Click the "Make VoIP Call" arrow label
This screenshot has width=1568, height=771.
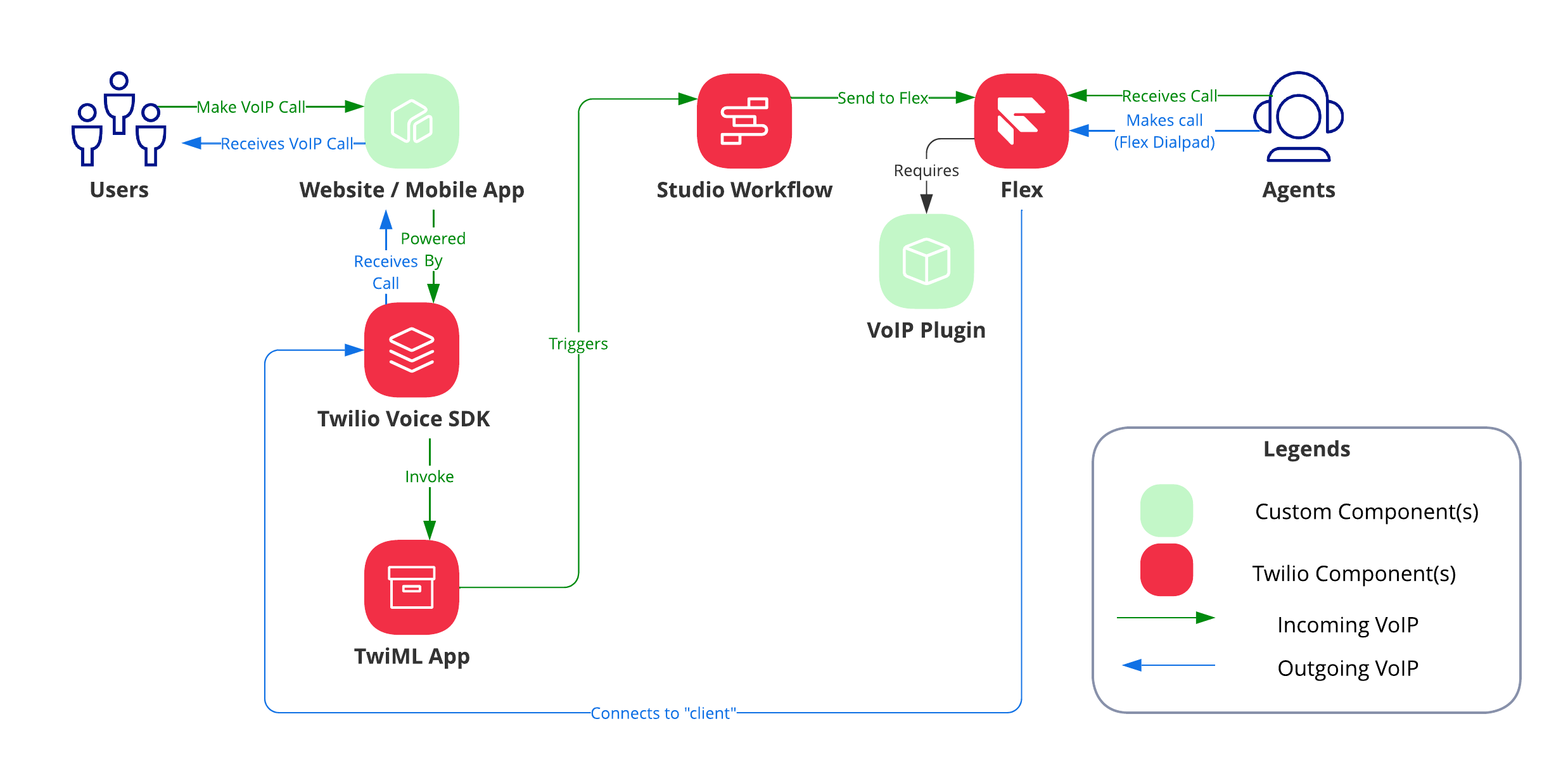click(251, 107)
